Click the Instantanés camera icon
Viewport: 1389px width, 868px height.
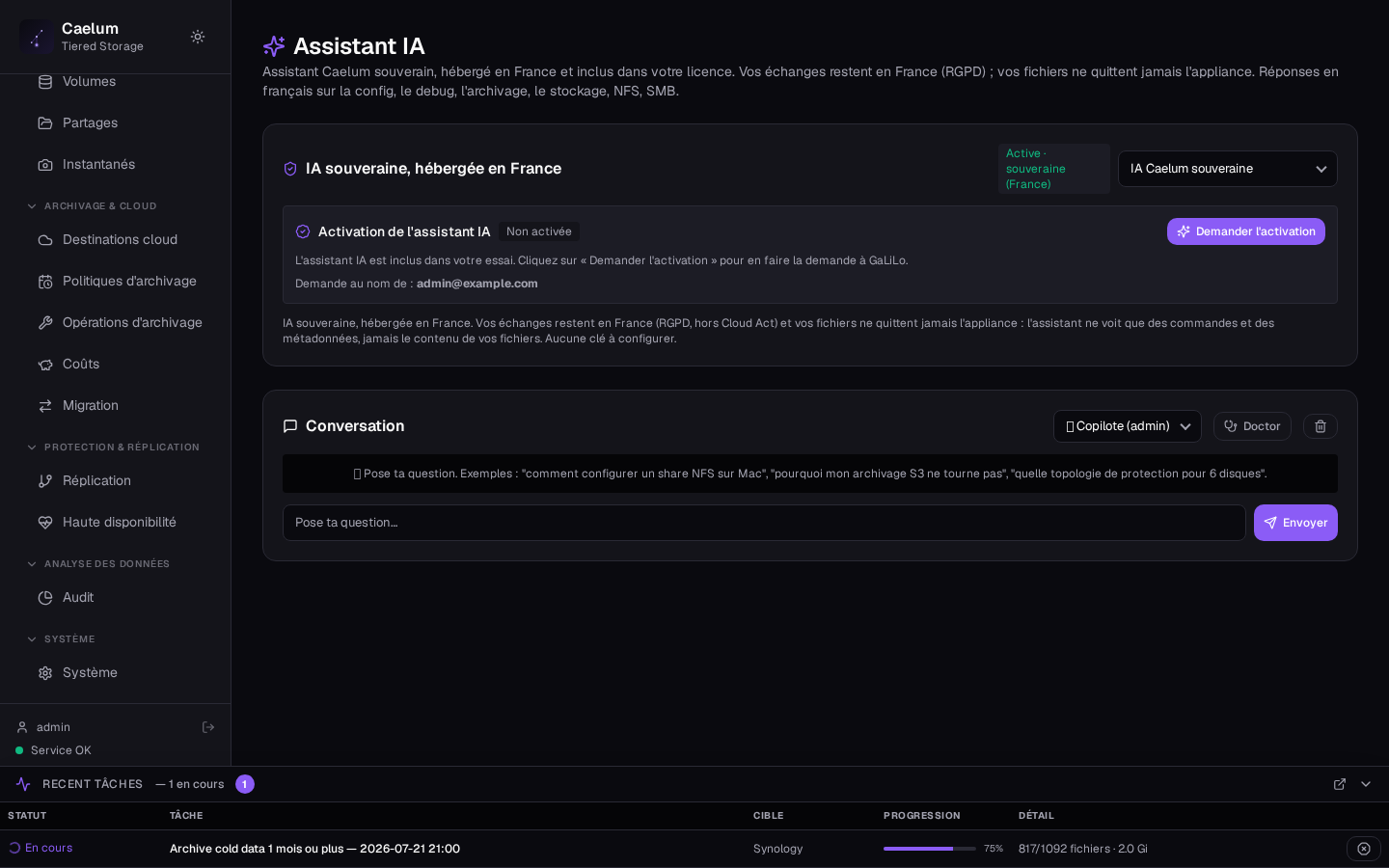45,165
